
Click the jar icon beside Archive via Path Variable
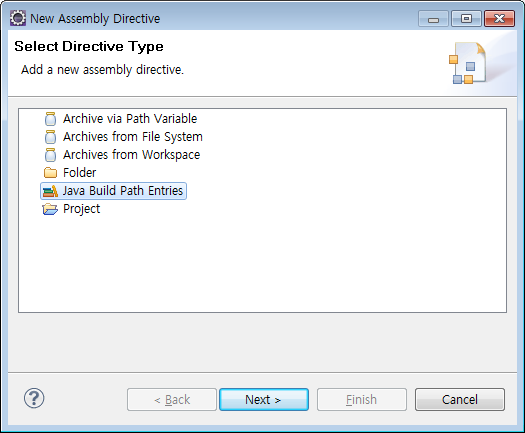50,119
